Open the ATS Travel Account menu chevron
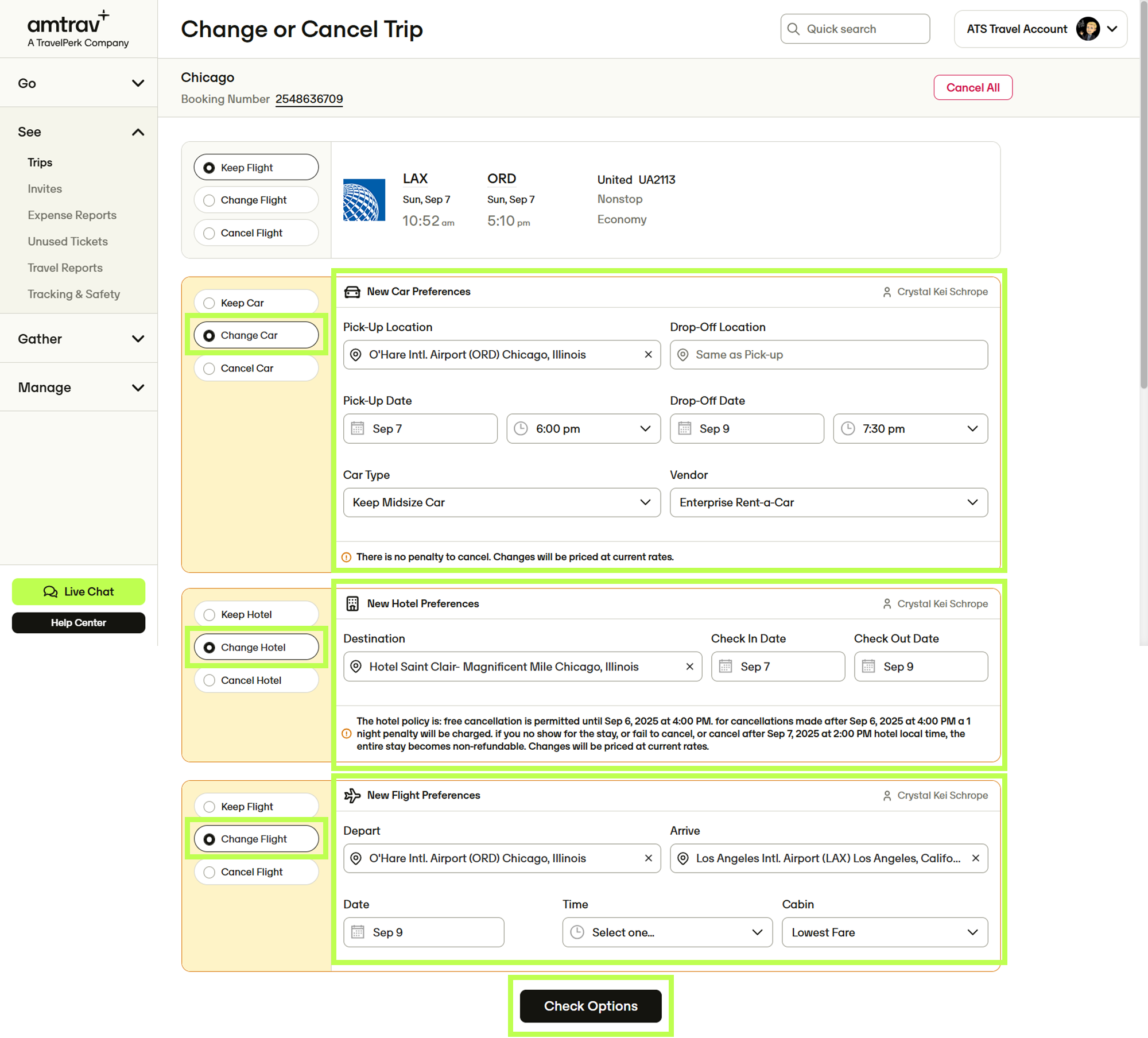 pyautogui.click(x=1112, y=29)
